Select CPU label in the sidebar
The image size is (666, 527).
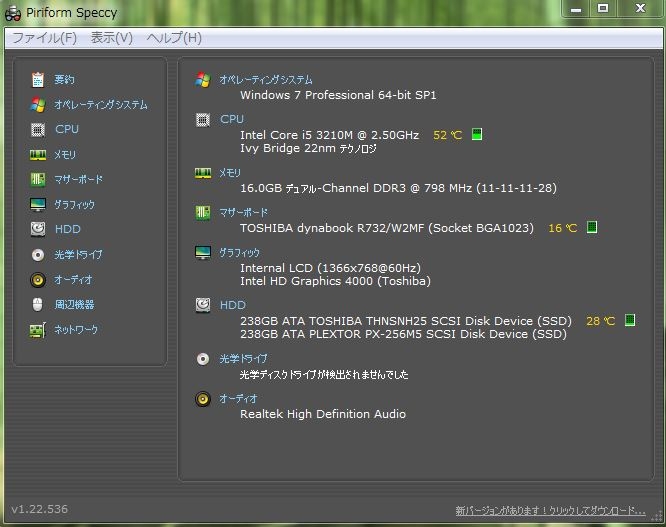pyautogui.click(x=67, y=129)
